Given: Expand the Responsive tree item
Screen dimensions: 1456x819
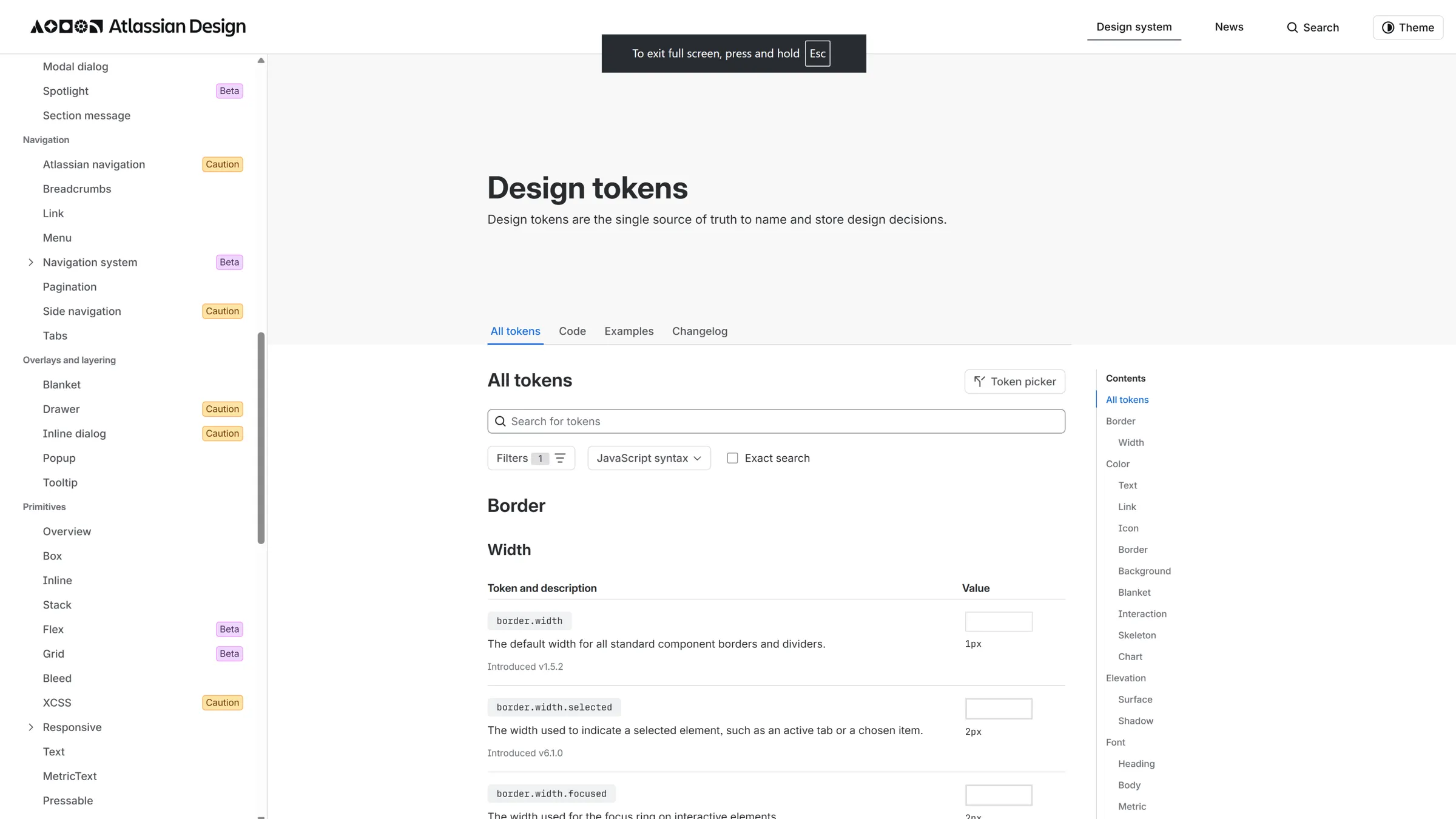Looking at the screenshot, I should tap(31, 727).
